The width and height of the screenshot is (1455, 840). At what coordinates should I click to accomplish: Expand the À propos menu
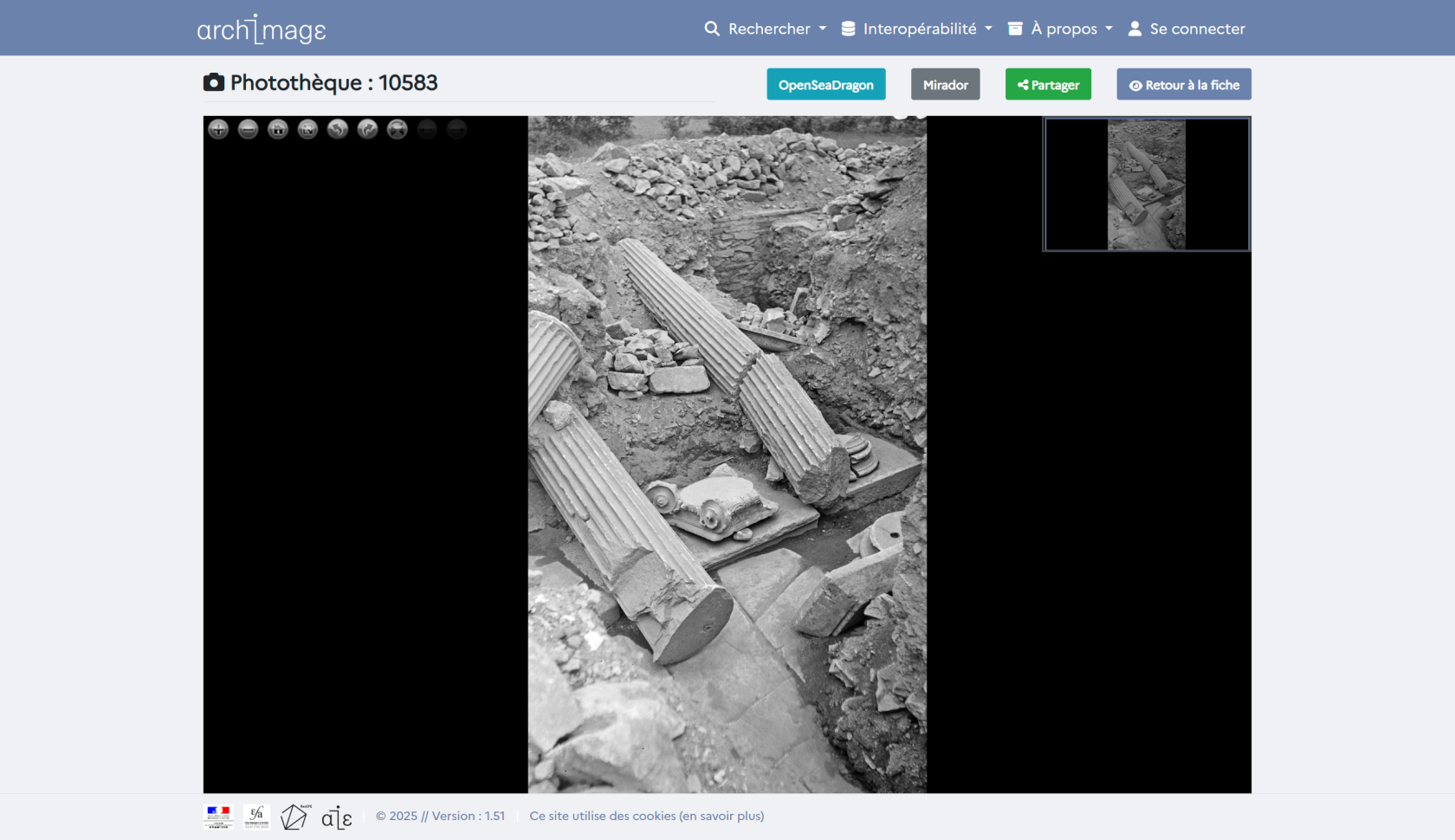tap(1060, 28)
